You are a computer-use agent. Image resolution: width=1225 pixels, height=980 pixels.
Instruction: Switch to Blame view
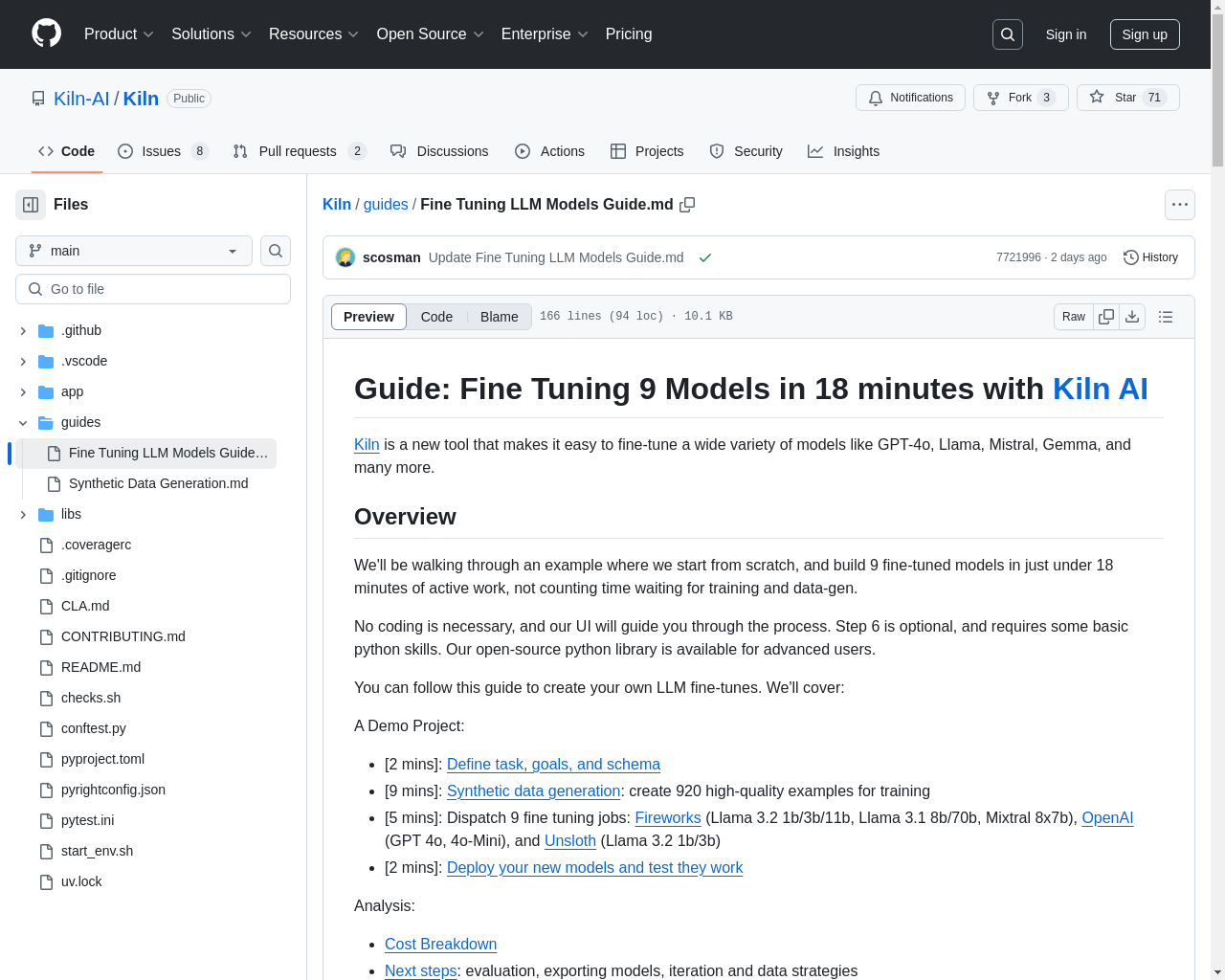[x=500, y=317]
